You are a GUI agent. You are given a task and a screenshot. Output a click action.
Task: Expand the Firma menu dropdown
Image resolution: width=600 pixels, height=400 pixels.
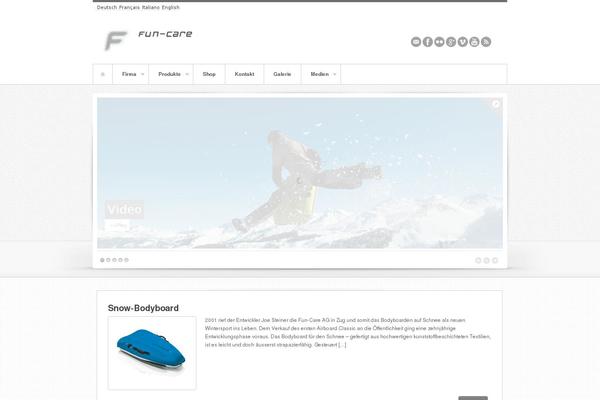[x=130, y=74]
